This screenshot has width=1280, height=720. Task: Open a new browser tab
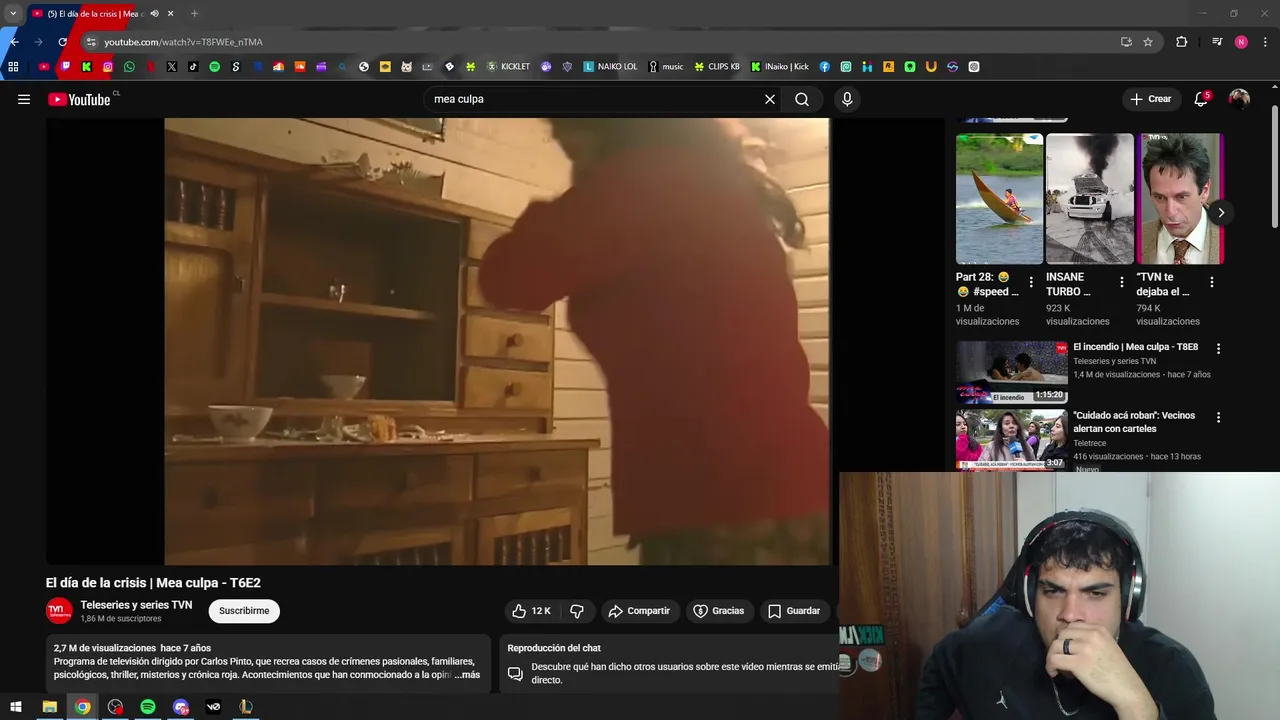pyautogui.click(x=194, y=14)
